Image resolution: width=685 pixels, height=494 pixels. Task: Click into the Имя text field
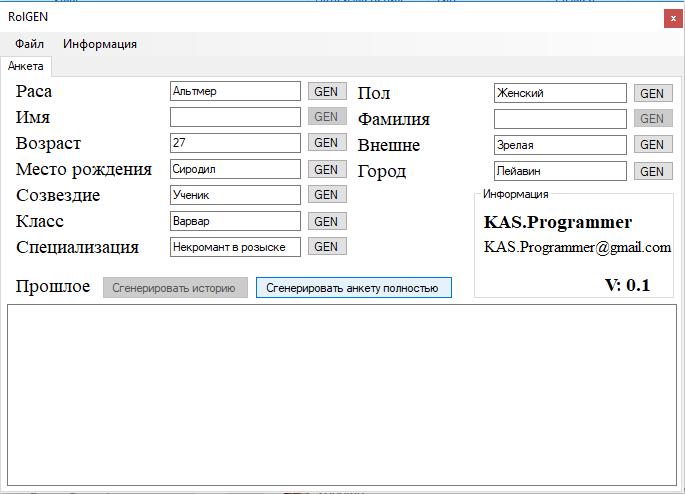[235, 117]
